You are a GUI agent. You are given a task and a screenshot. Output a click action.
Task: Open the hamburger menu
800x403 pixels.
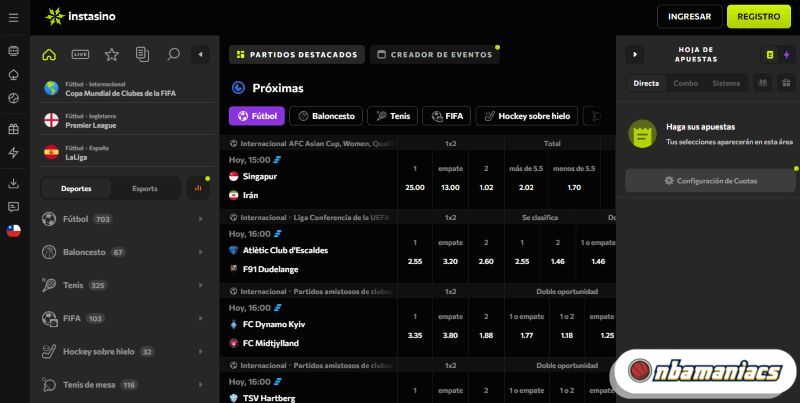point(14,18)
